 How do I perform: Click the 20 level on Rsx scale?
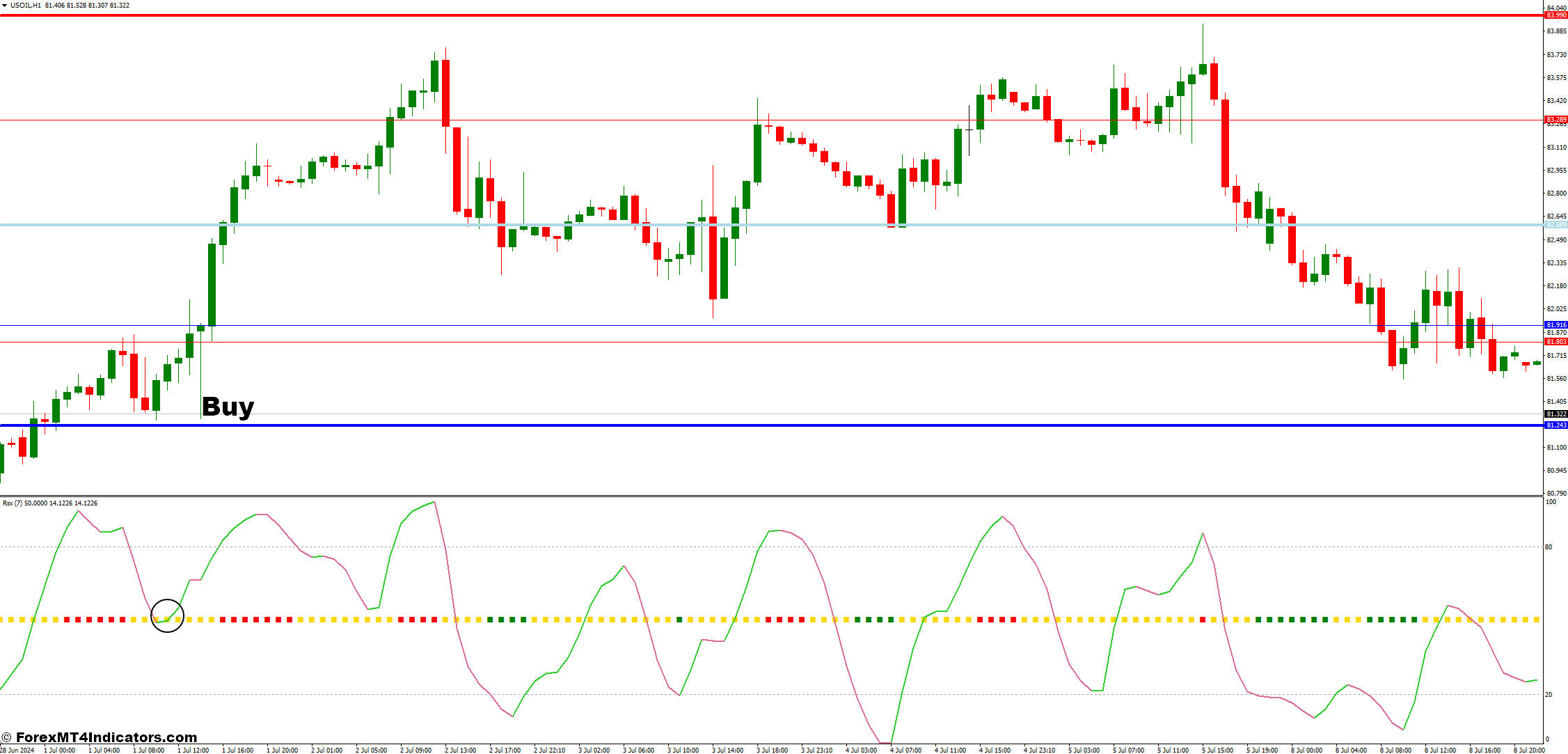(1549, 694)
